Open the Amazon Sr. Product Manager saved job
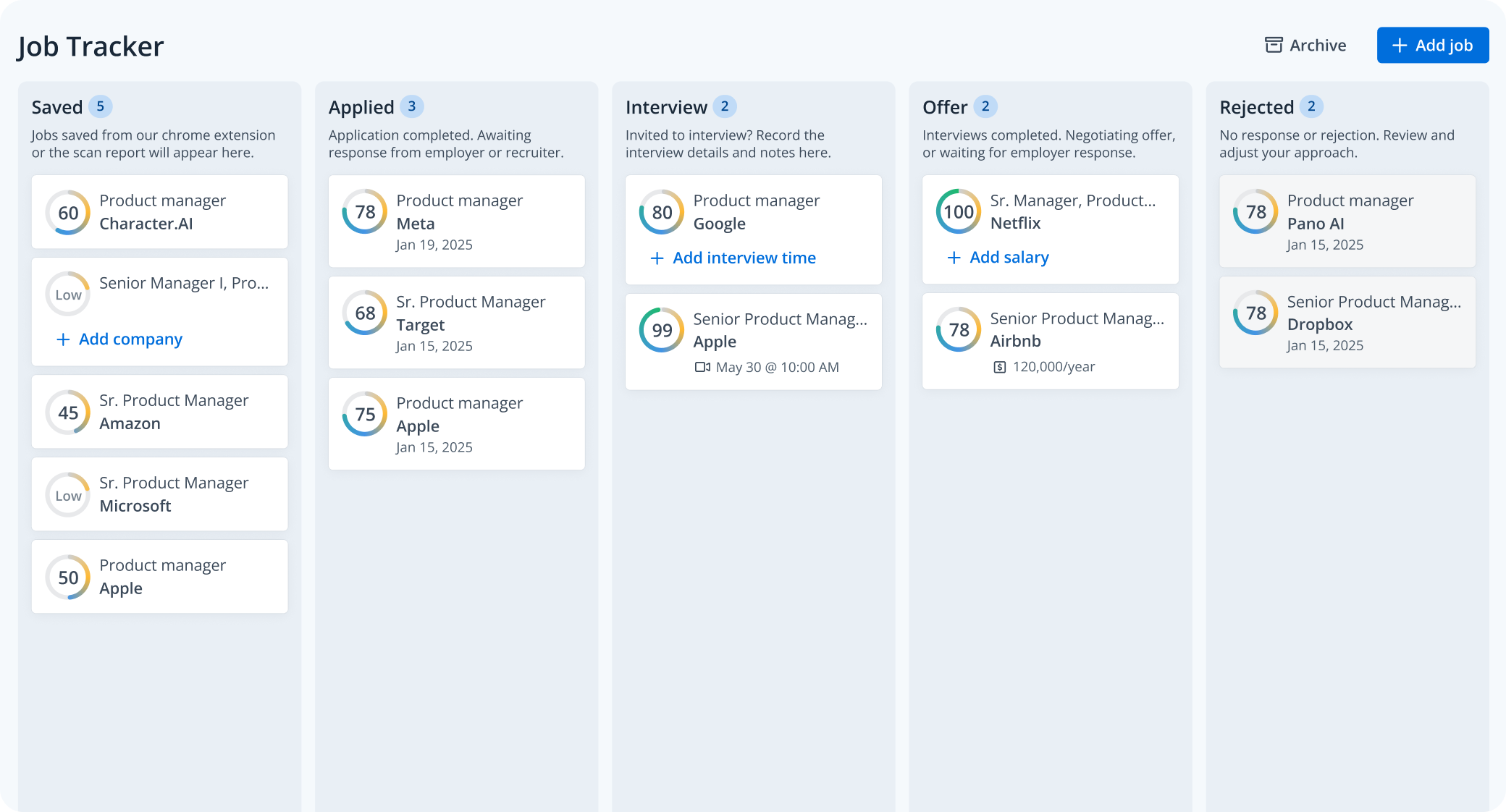Screen dimensions: 1506x812 (x=159, y=411)
